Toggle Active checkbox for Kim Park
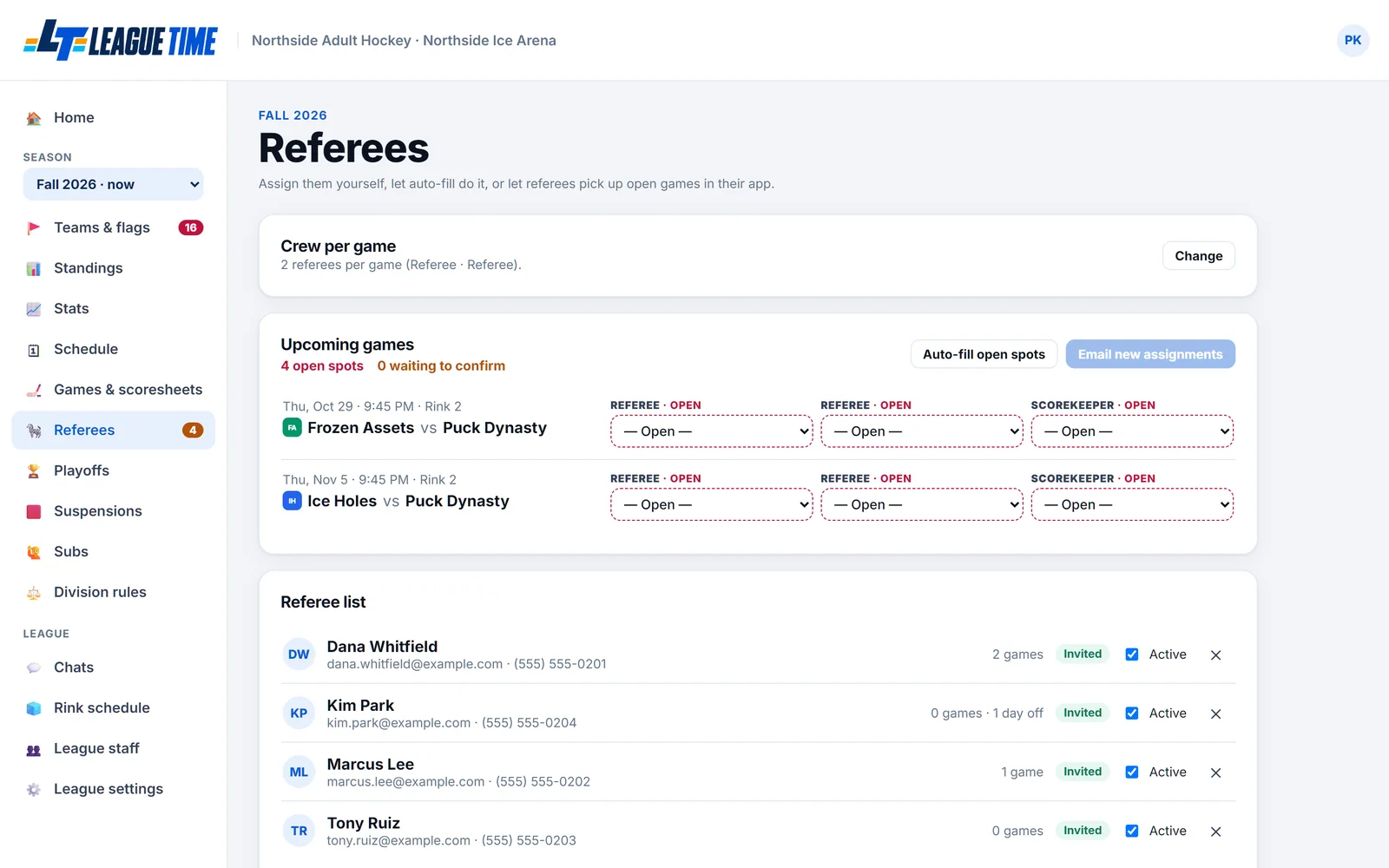This screenshot has height=868, width=1389. point(1132,713)
